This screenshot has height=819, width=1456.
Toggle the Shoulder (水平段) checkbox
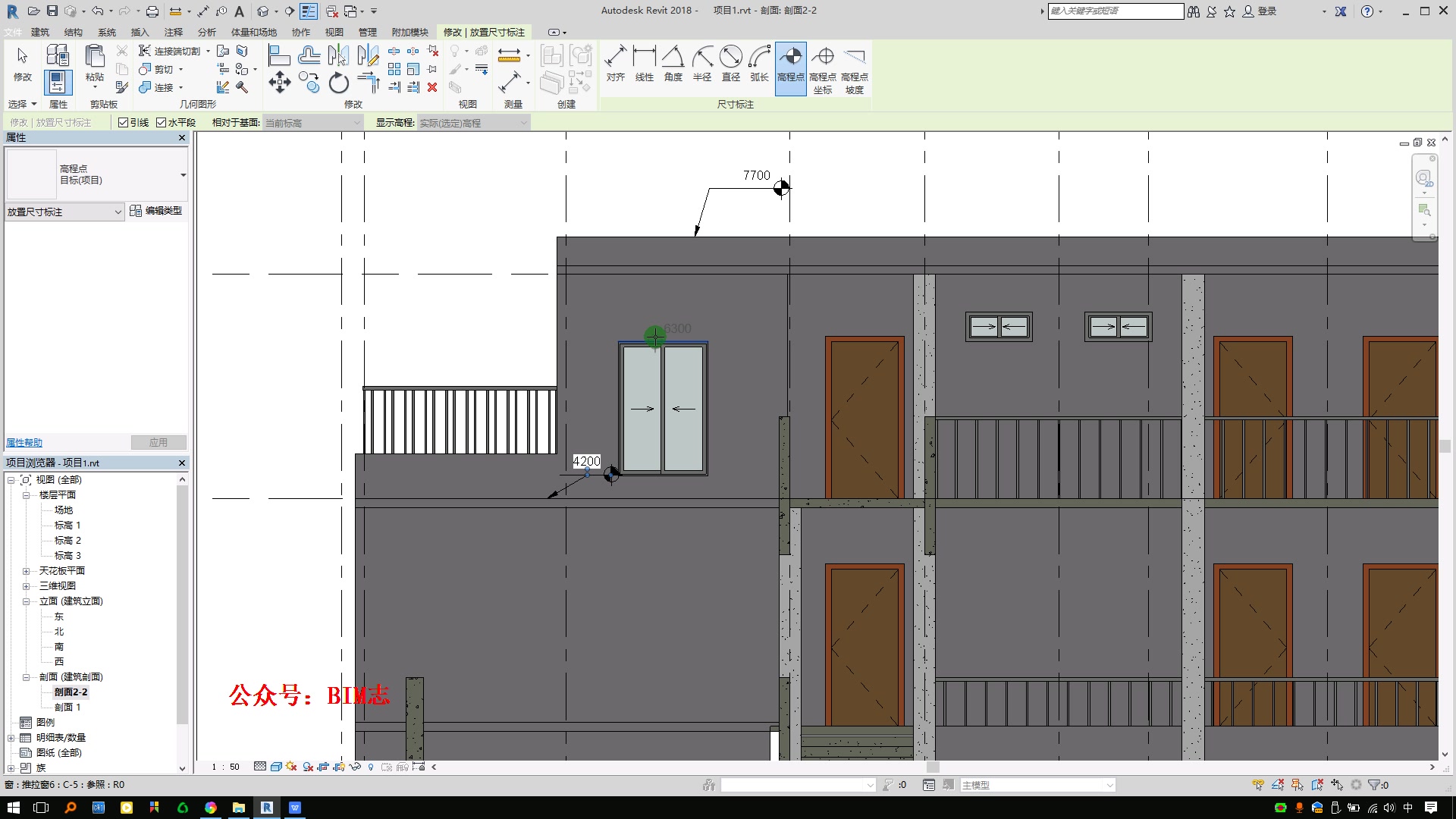click(x=161, y=123)
